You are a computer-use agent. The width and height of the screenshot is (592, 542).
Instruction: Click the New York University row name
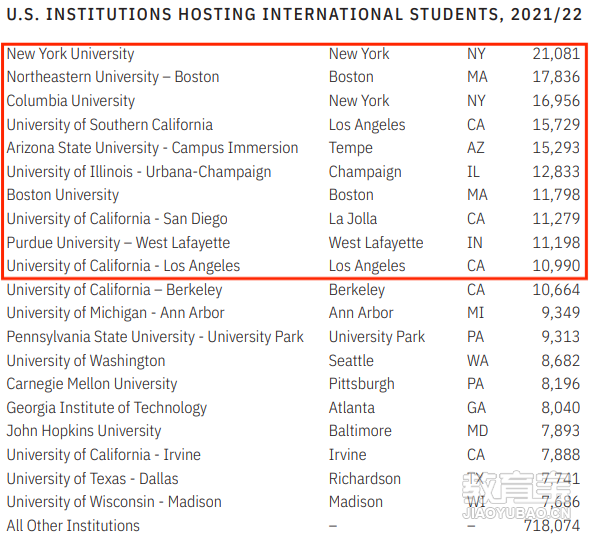coord(71,54)
